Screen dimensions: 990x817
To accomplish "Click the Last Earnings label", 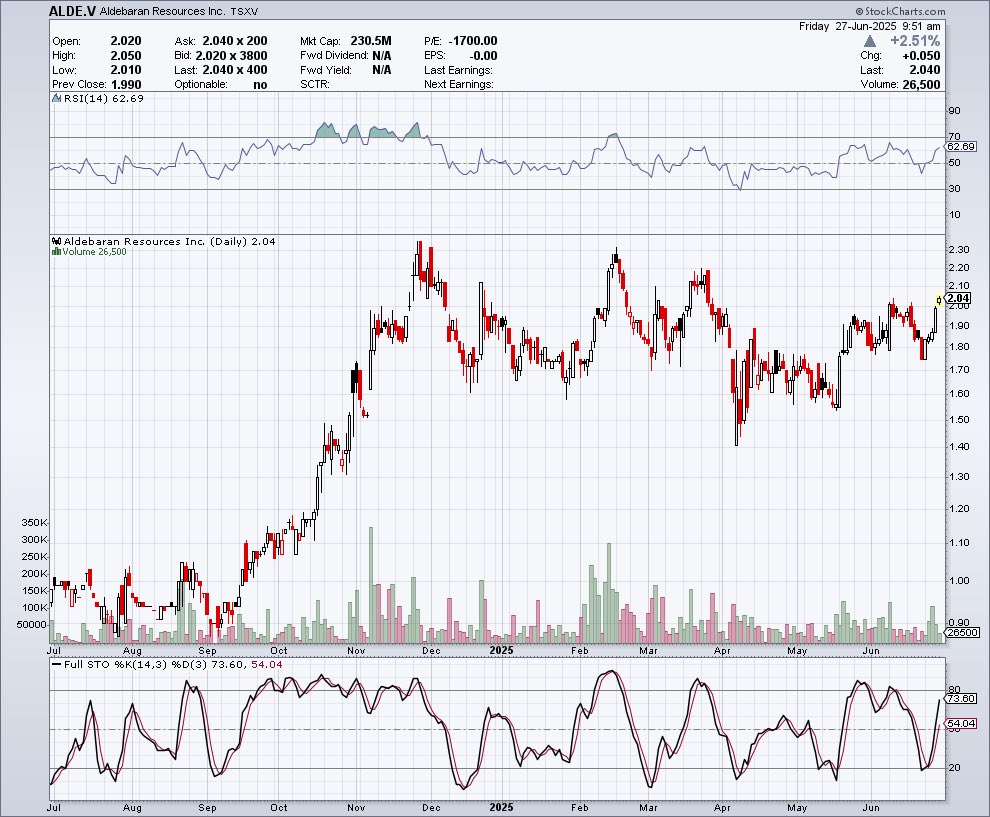I will (x=458, y=70).
